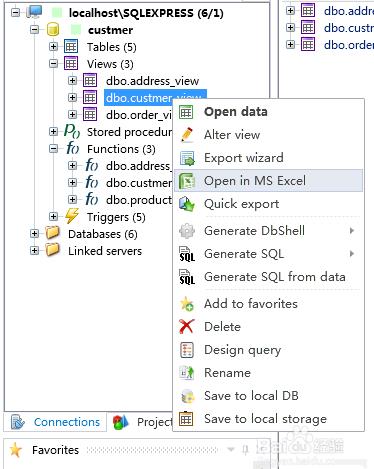Expand dbo.custmer_view in the tree
This screenshot has height=469, width=374.
coord(72,98)
